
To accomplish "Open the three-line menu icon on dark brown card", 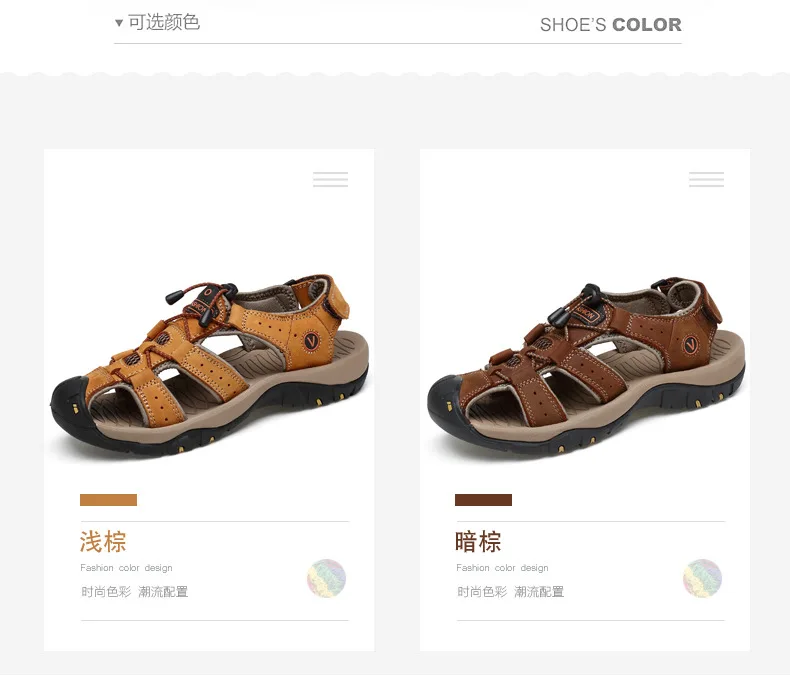I will tap(706, 179).
